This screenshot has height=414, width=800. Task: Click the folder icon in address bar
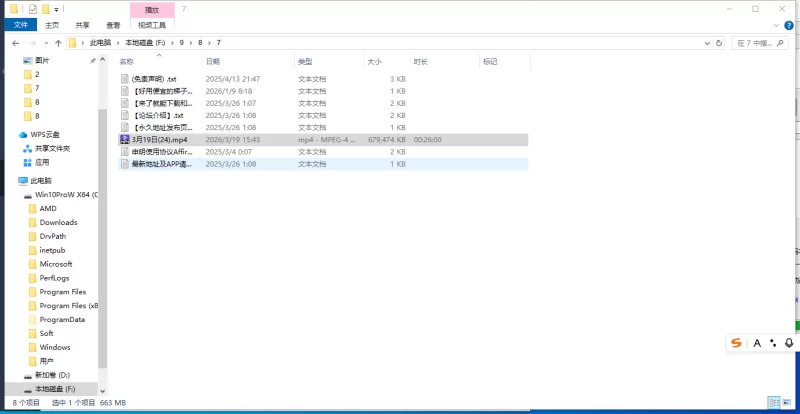click(x=73, y=43)
